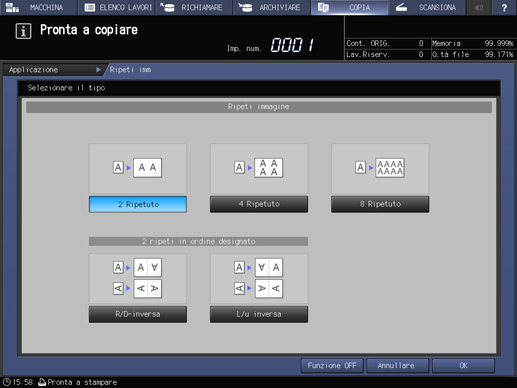Click the R/D-inversa layout diagram

click(138, 278)
